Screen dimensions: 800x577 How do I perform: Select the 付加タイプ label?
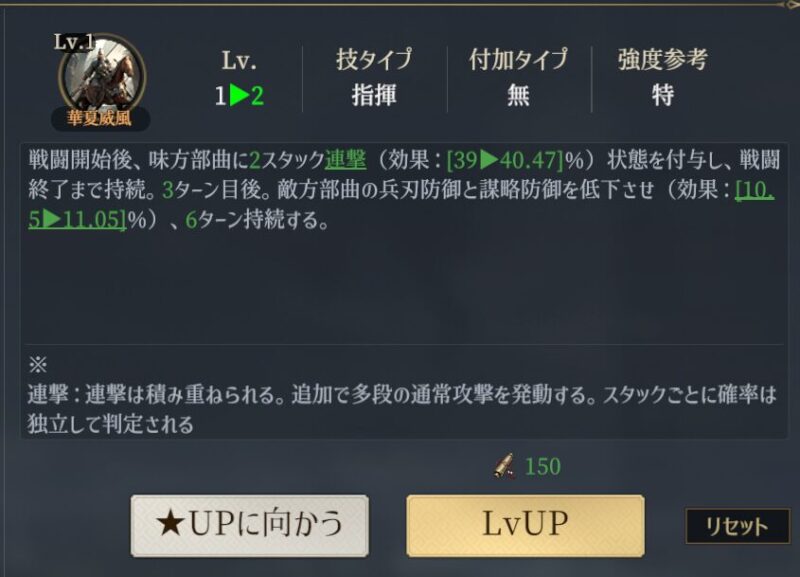point(518,60)
